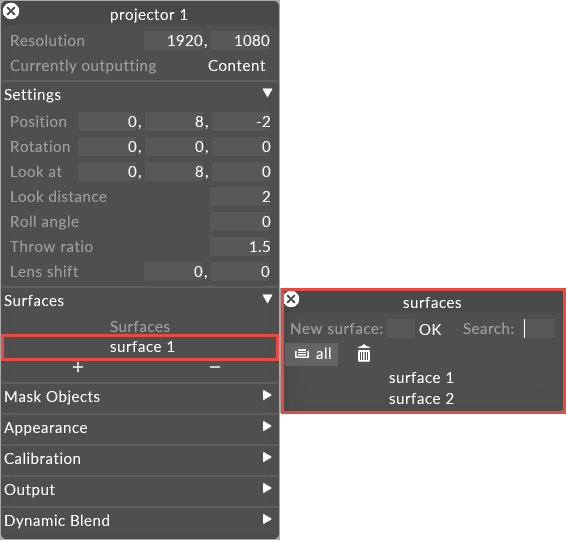Image resolution: width=566 pixels, height=540 pixels.
Task: Click the Throw ratio value field
Action: (x=240, y=247)
